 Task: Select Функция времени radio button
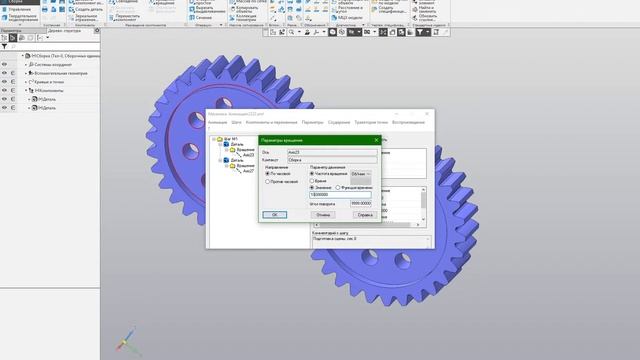338,187
